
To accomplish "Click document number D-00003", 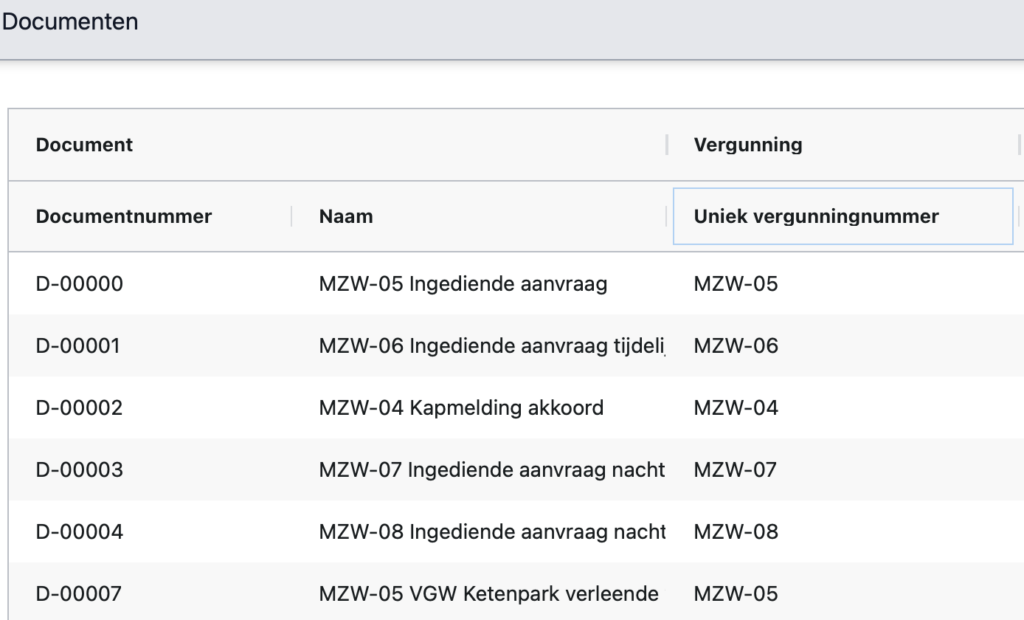I will click(79, 470).
